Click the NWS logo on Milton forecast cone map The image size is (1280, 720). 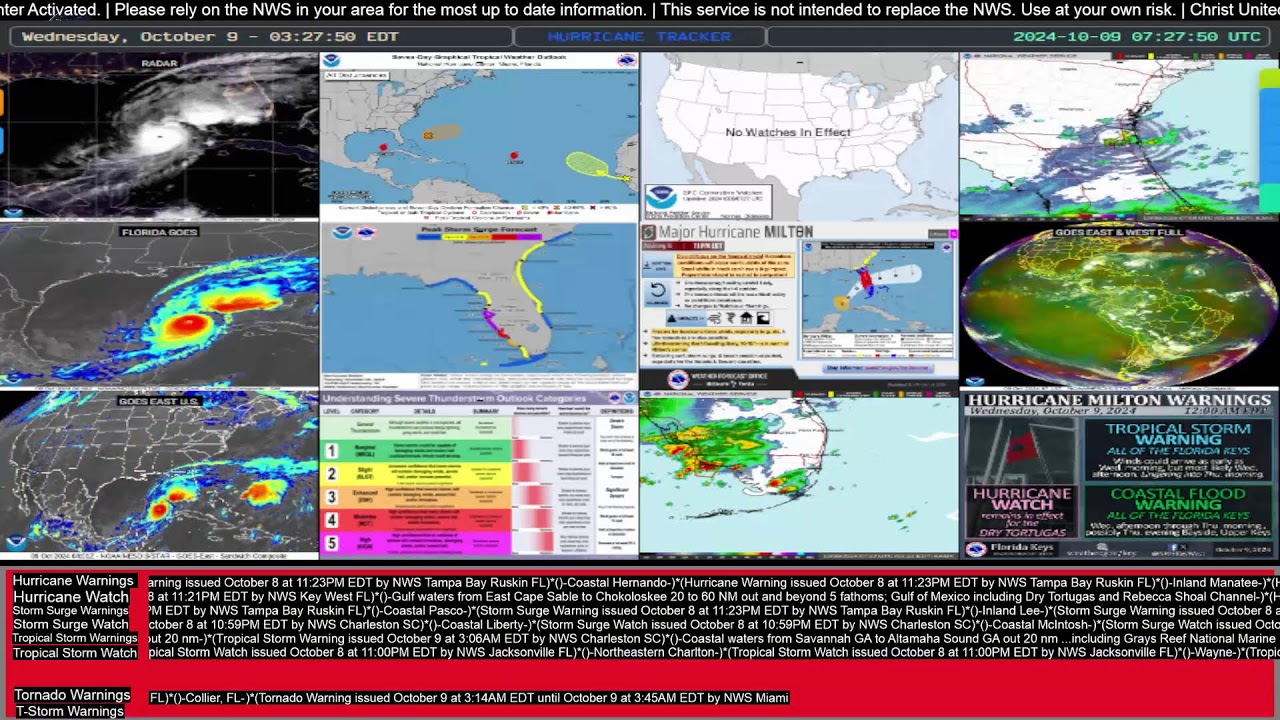[x=947, y=248]
